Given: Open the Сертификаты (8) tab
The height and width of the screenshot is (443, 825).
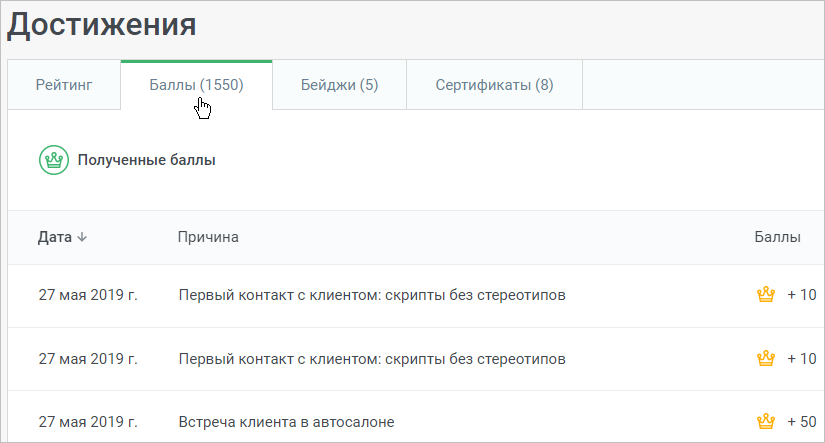Looking at the screenshot, I should (494, 85).
